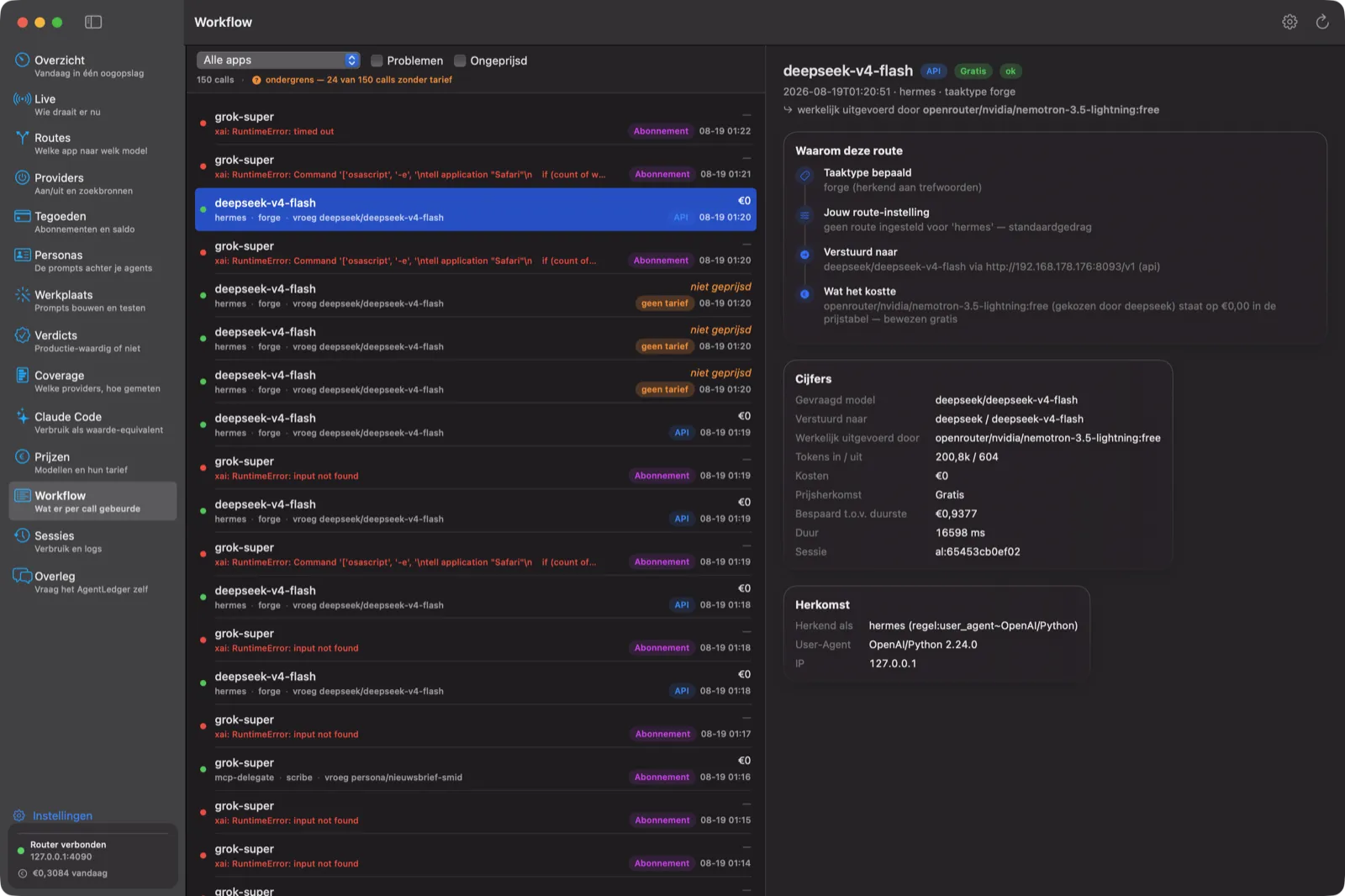Viewport: 1345px width, 896px height.
Task: Select grok-super call at 08-19 01:14
Action: coord(476,856)
